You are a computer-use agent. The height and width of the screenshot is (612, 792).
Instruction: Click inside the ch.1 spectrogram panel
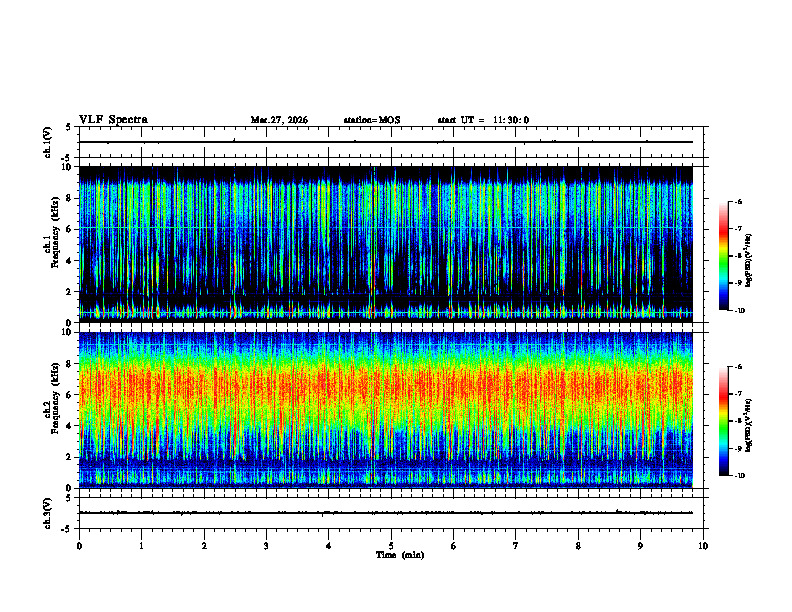point(386,244)
